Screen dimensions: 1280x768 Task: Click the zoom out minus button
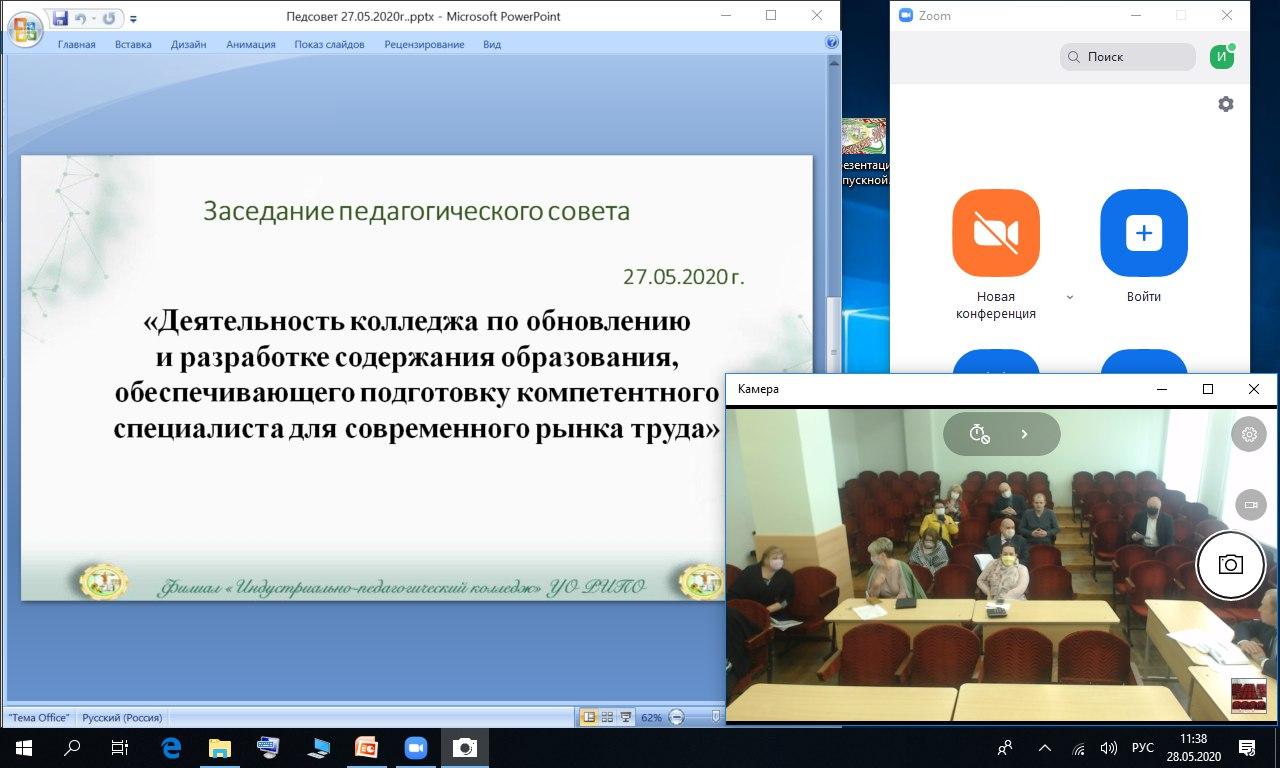(676, 717)
